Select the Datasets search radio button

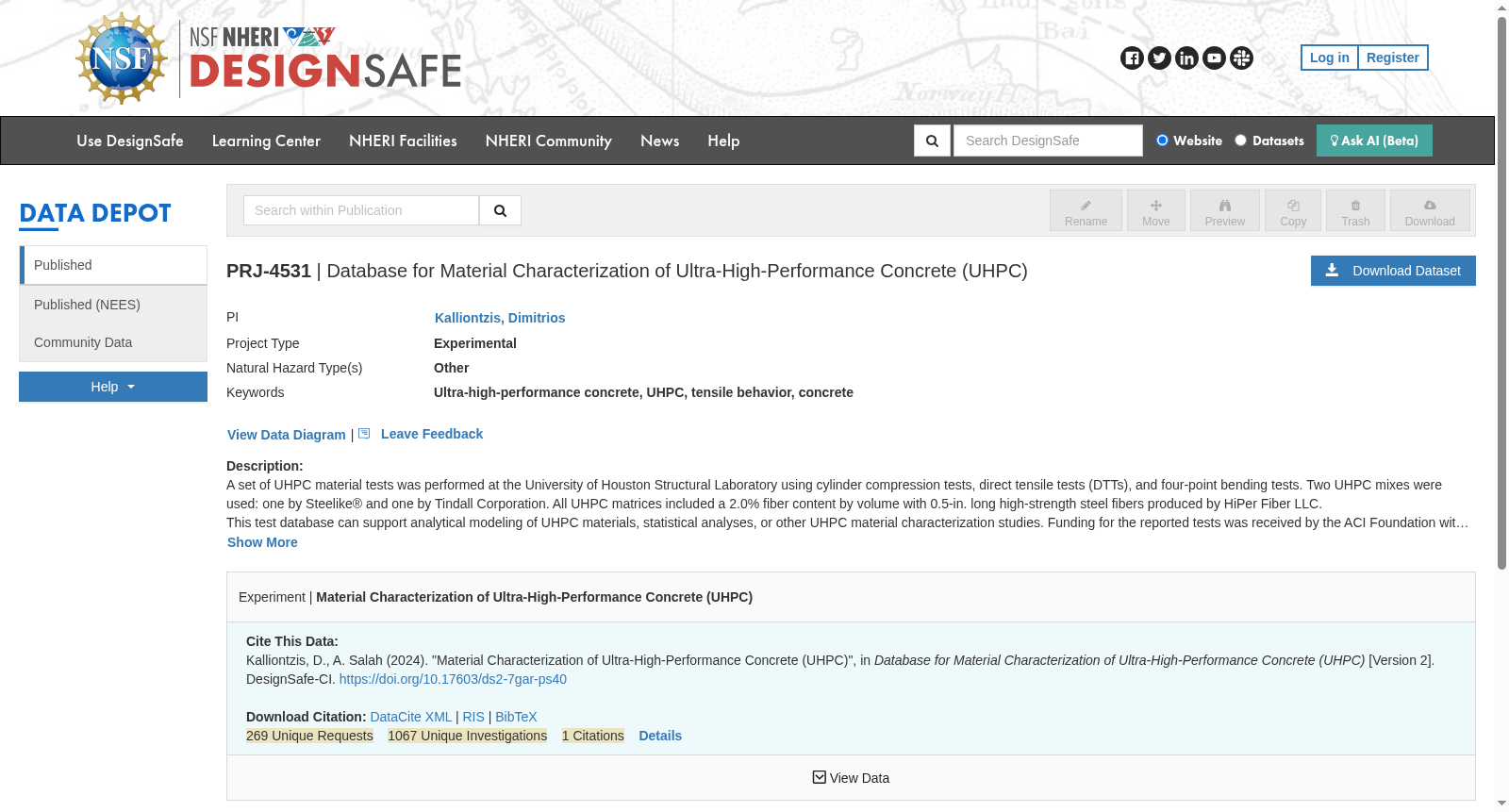(1241, 141)
